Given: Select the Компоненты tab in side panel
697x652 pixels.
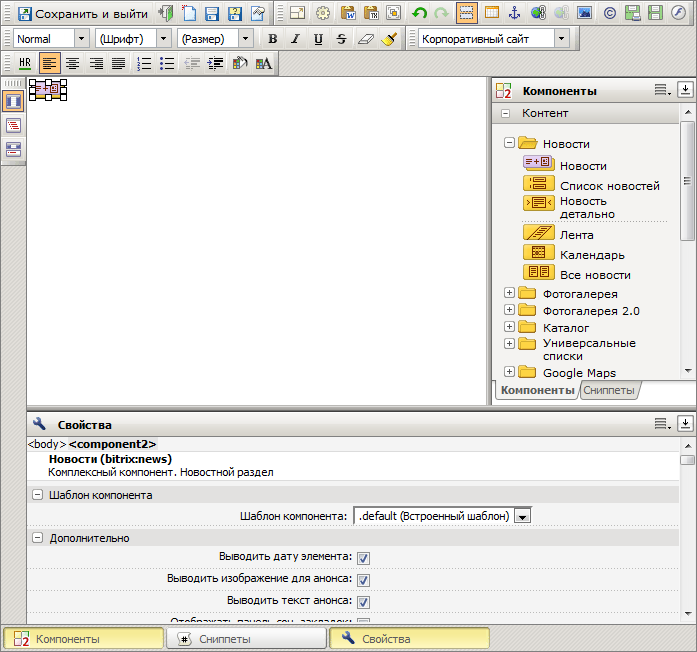Looking at the screenshot, I should click(537, 390).
